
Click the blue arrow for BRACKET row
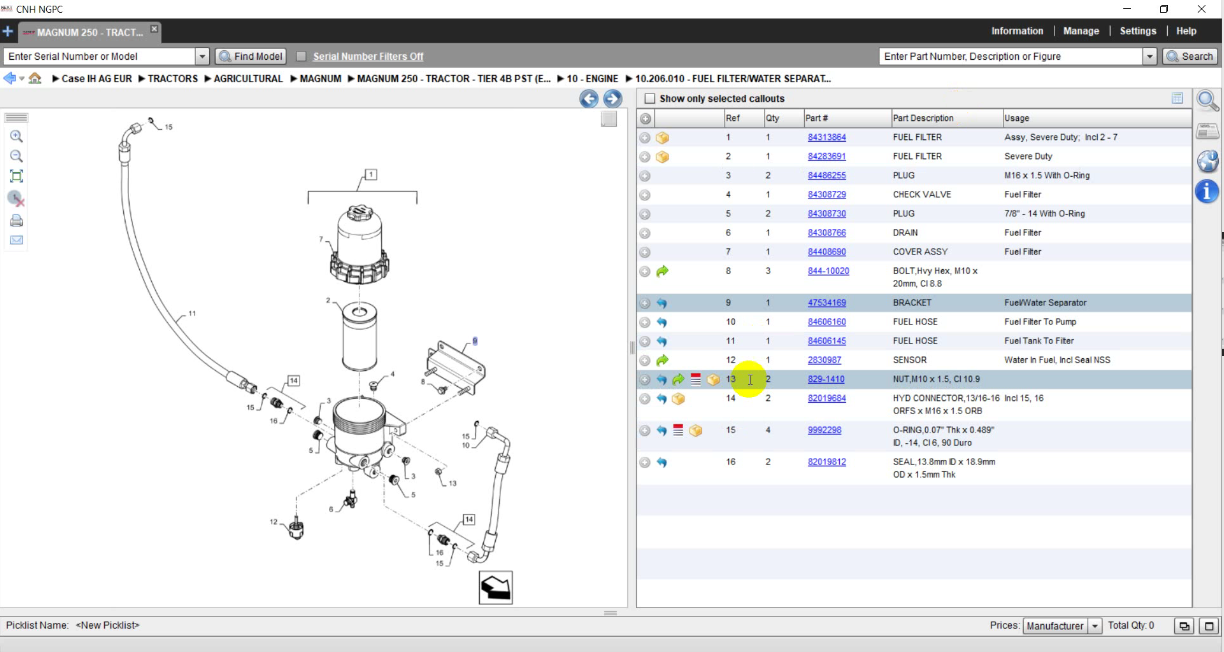[x=662, y=303]
